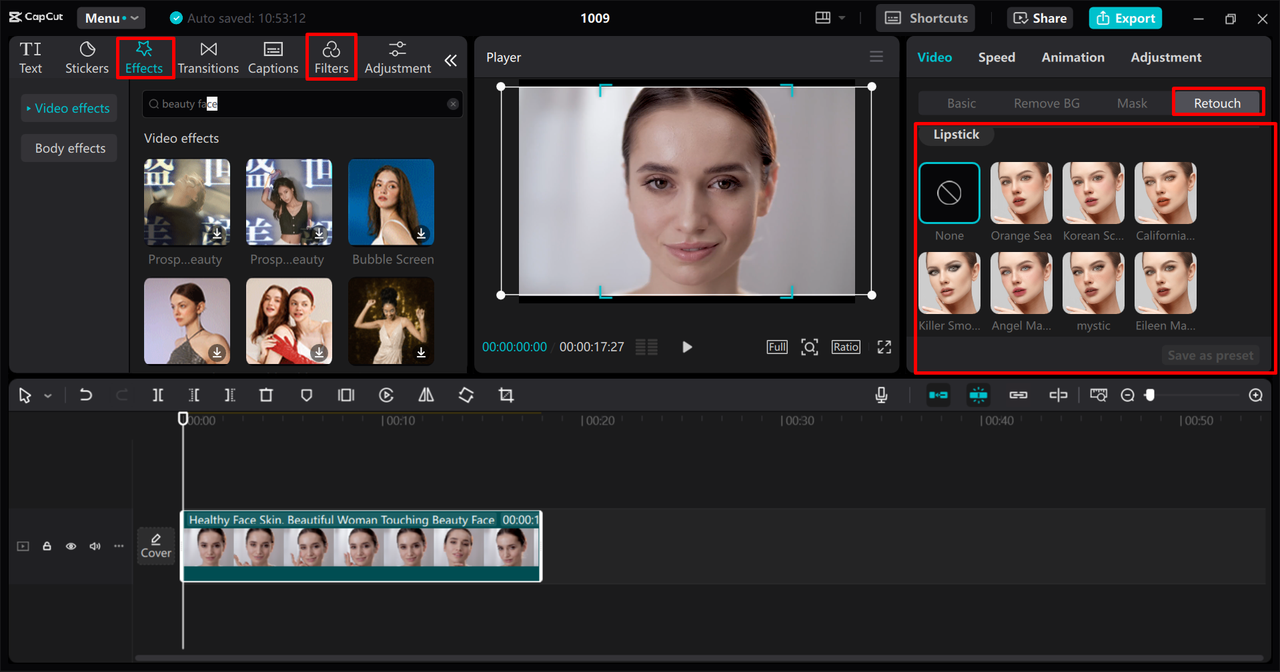Click the player zoom-scan icon
1280x672 pixels.
pos(809,347)
